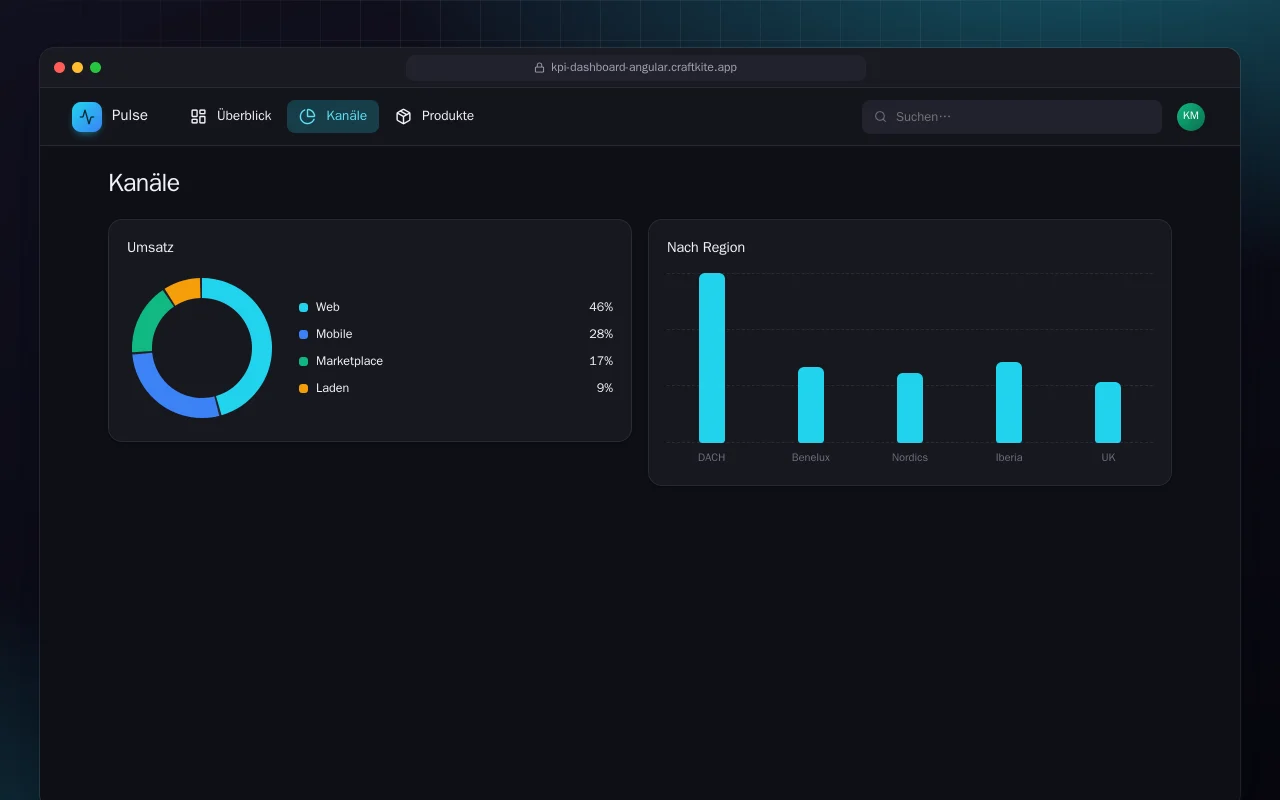
Task: Click the Laden legend label
Action: click(x=332, y=388)
